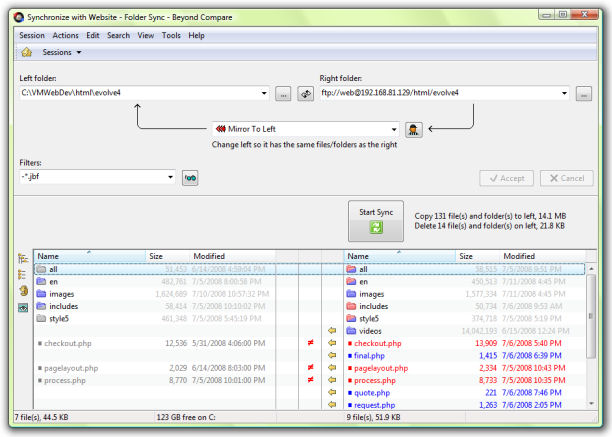Open the Mirror To Left sync mode dropdown
The image size is (612, 437).
[306, 129]
